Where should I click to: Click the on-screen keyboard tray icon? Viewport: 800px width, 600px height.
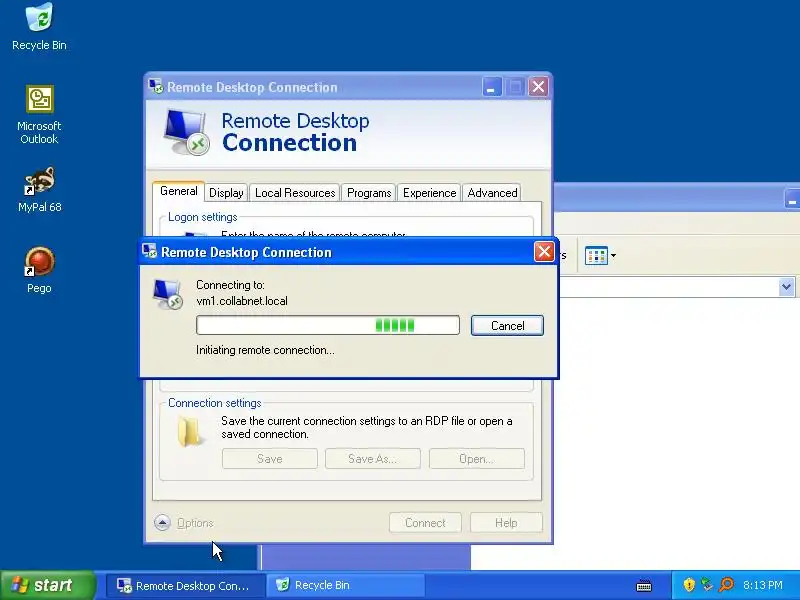644,585
